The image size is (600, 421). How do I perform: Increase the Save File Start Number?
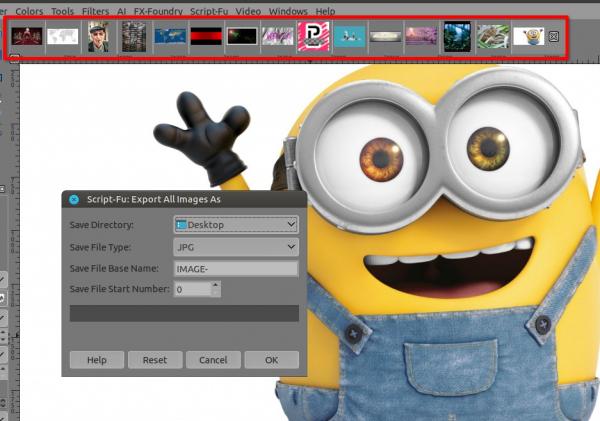coord(216,285)
